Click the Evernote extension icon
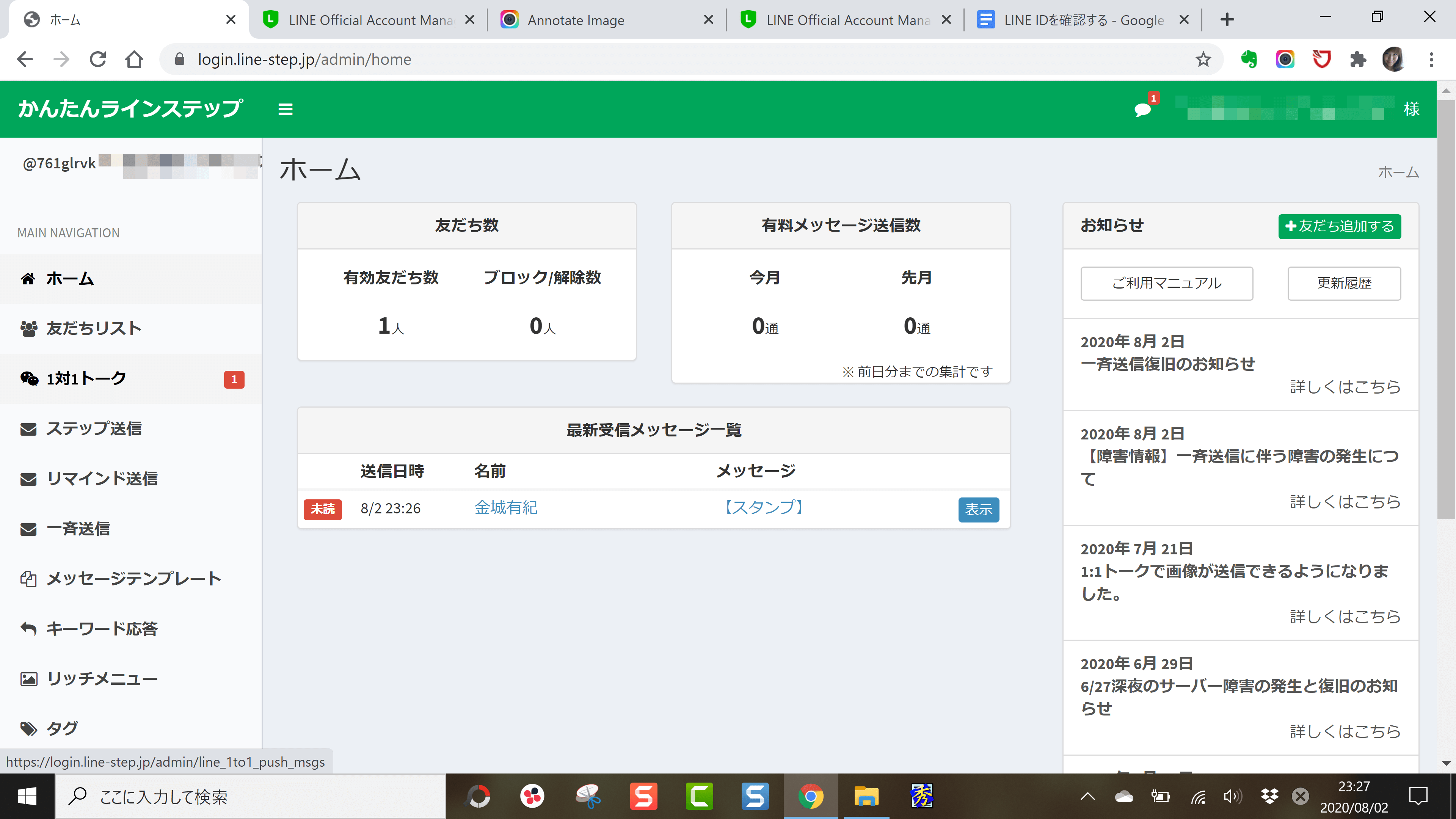Image resolution: width=1456 pixels, height=819 pixels. pyautogui.click(x=1249, y=60)
